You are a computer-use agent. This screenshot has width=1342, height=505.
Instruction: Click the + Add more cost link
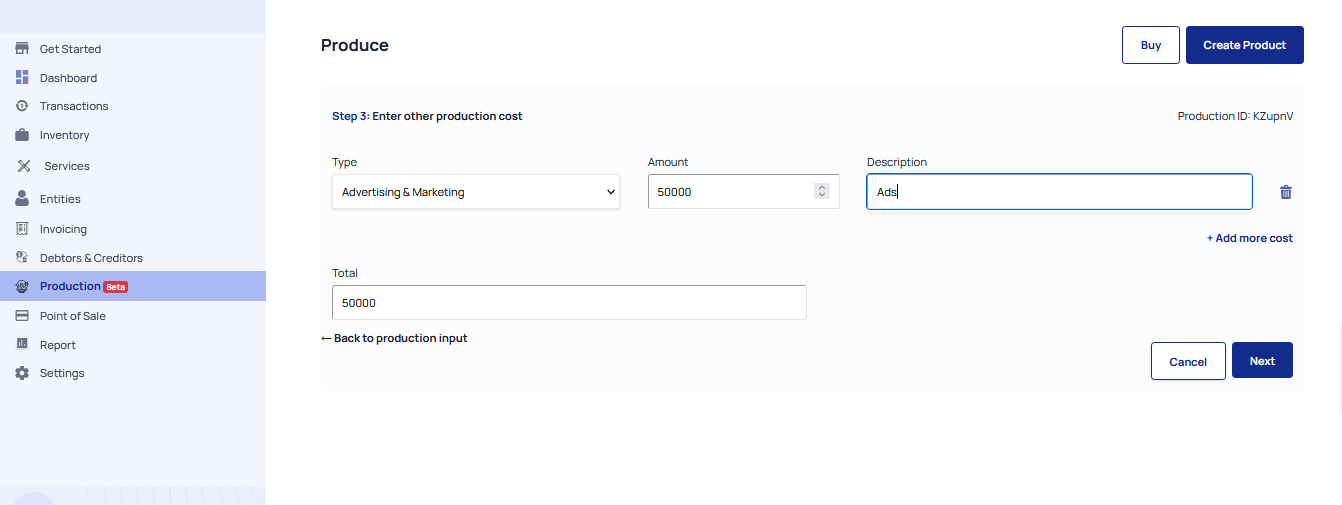click(x=1250, y=238)
